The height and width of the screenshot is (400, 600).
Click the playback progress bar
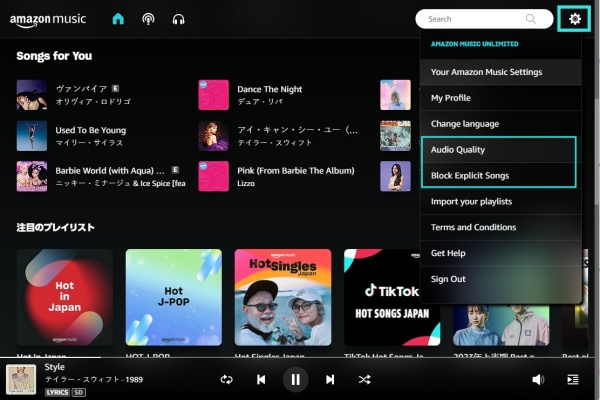click(297, 357)
